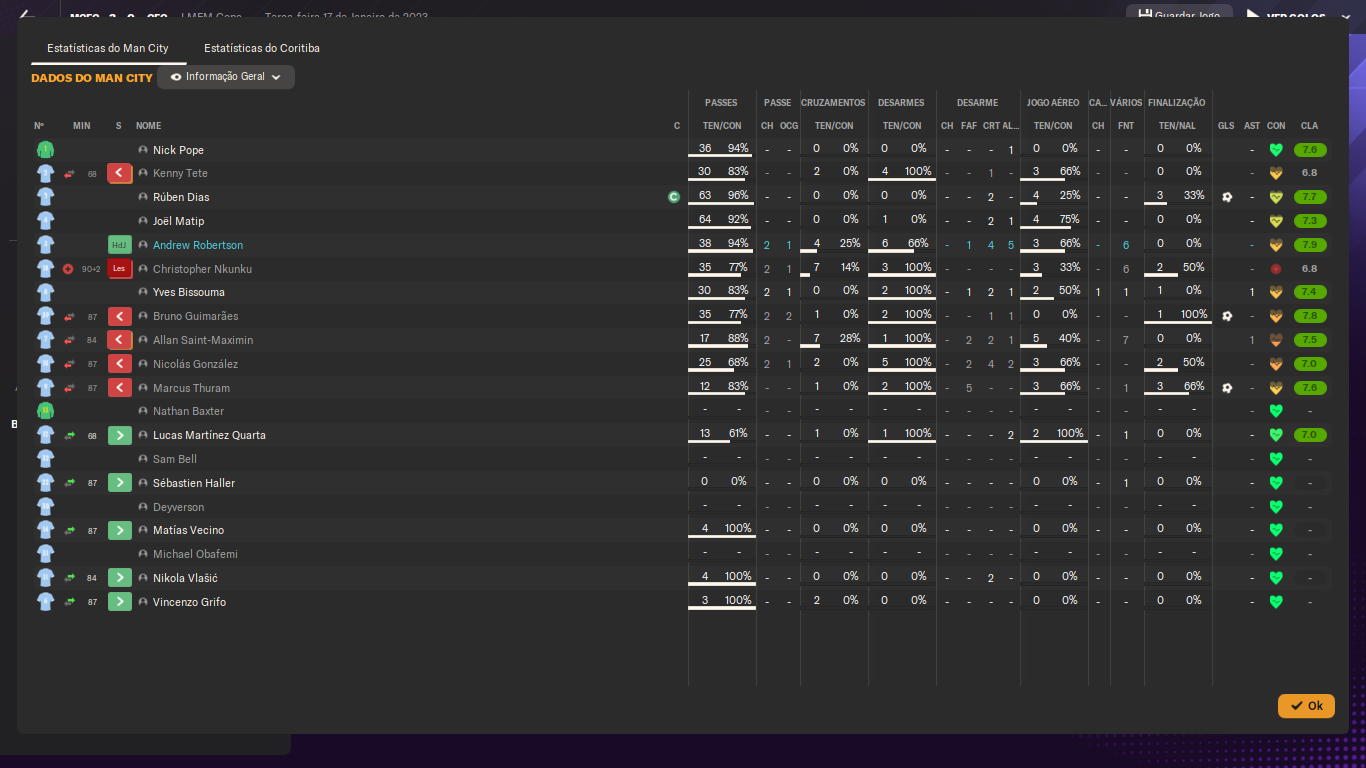1366x768 pixels.
Task: Sort by the GLS column header
Action: (1226, 126)
